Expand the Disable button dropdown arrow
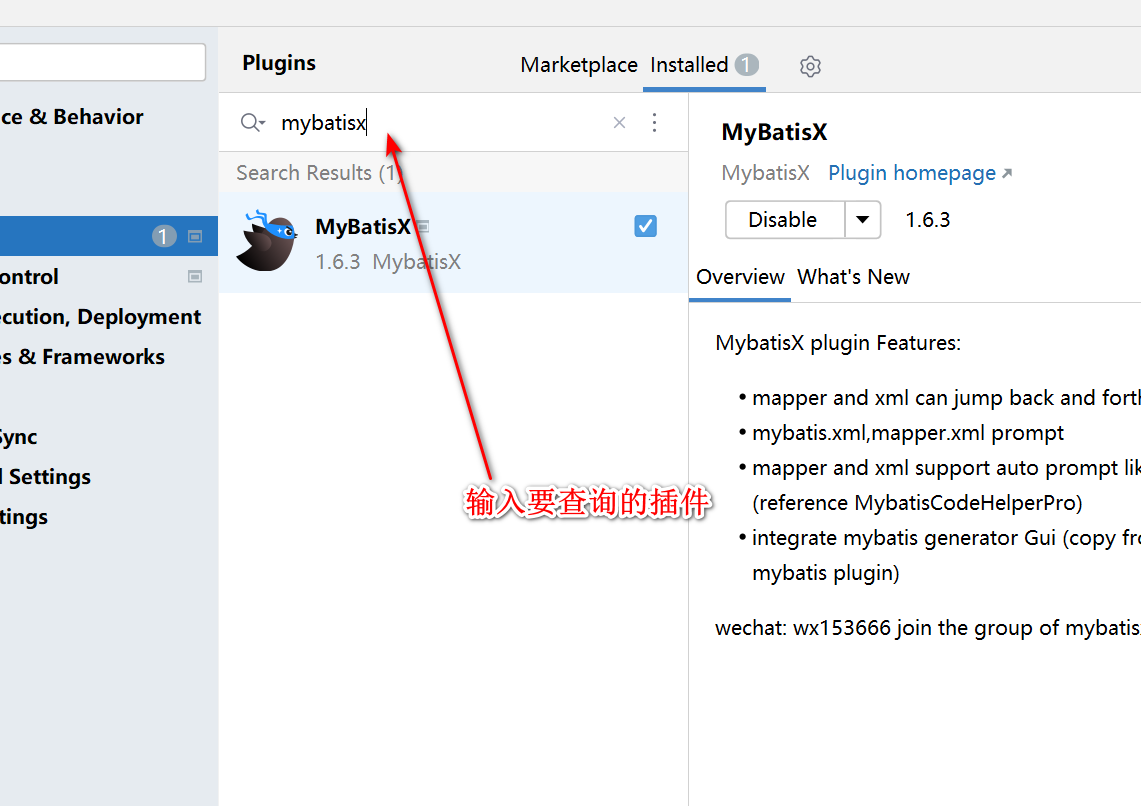This screenshot has width=1141, height=806. tap(862, 220)
